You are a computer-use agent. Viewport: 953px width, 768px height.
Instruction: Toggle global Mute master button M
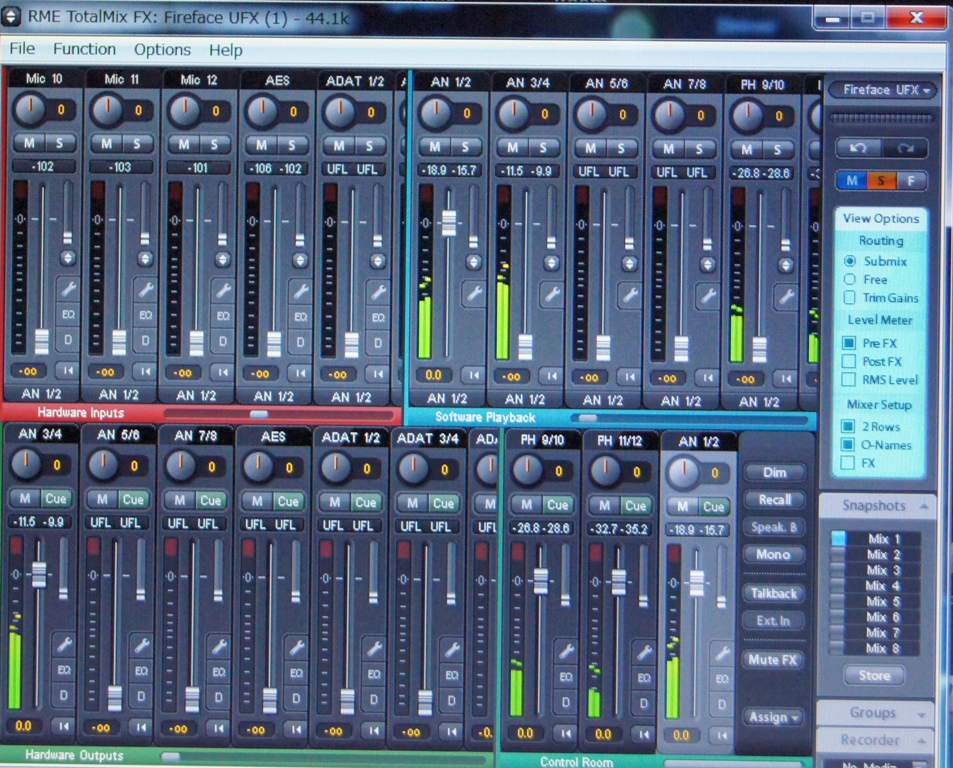click(852, 180)
